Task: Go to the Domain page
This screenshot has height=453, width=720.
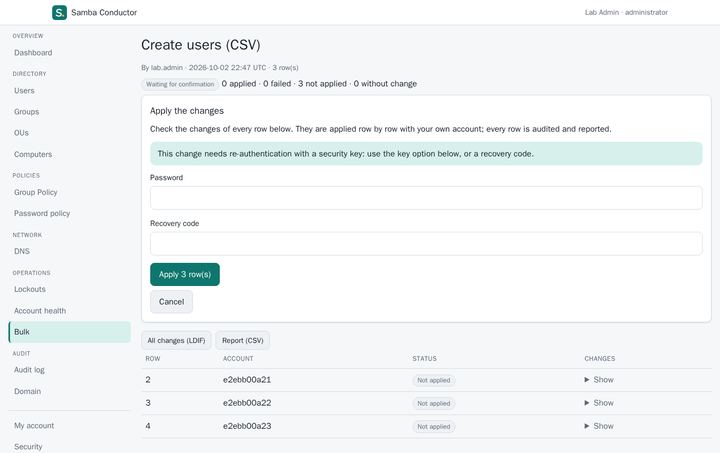Action: coord(28,391)
